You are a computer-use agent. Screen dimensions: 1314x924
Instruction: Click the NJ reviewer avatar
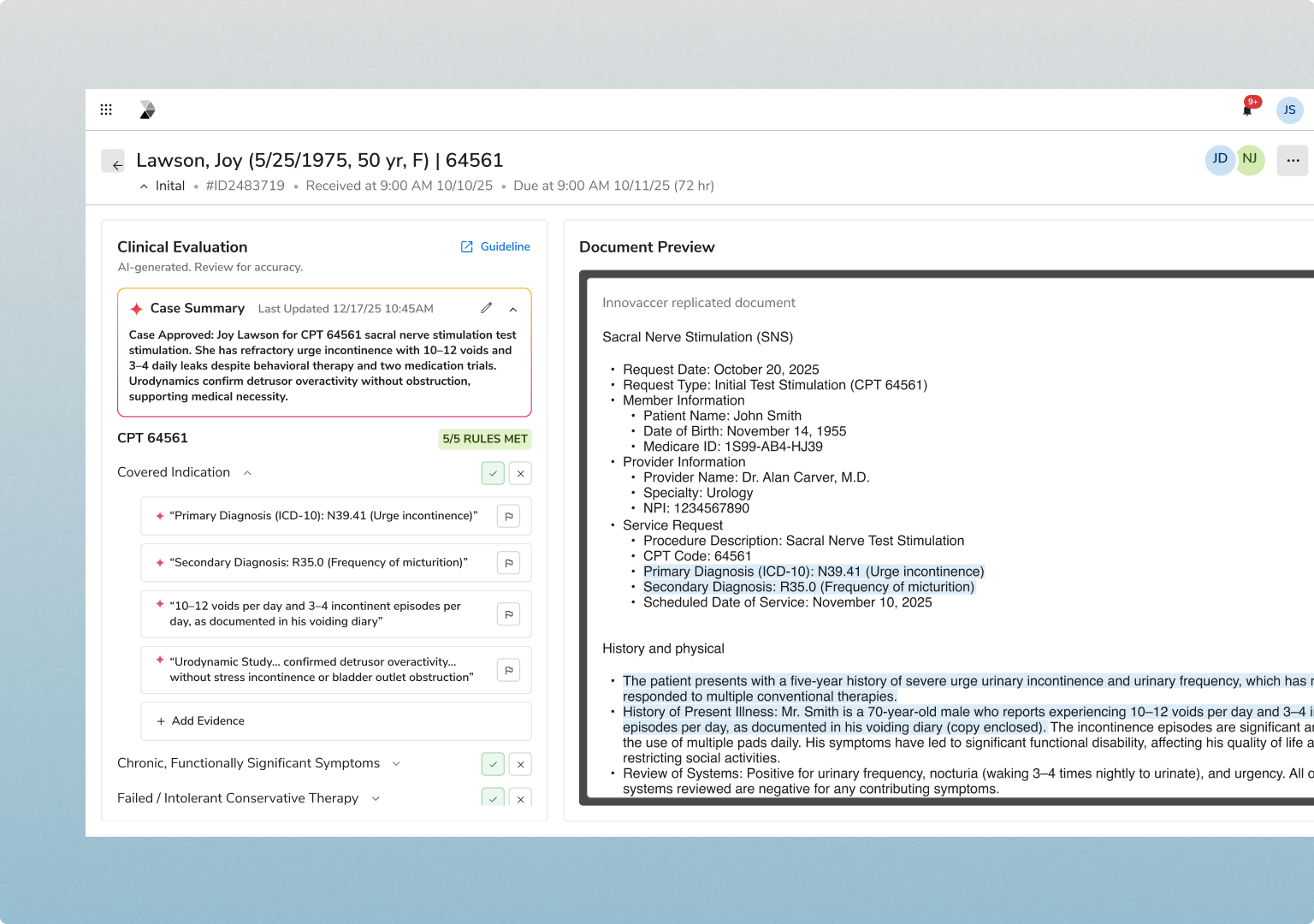click(x=1250, y=160)
